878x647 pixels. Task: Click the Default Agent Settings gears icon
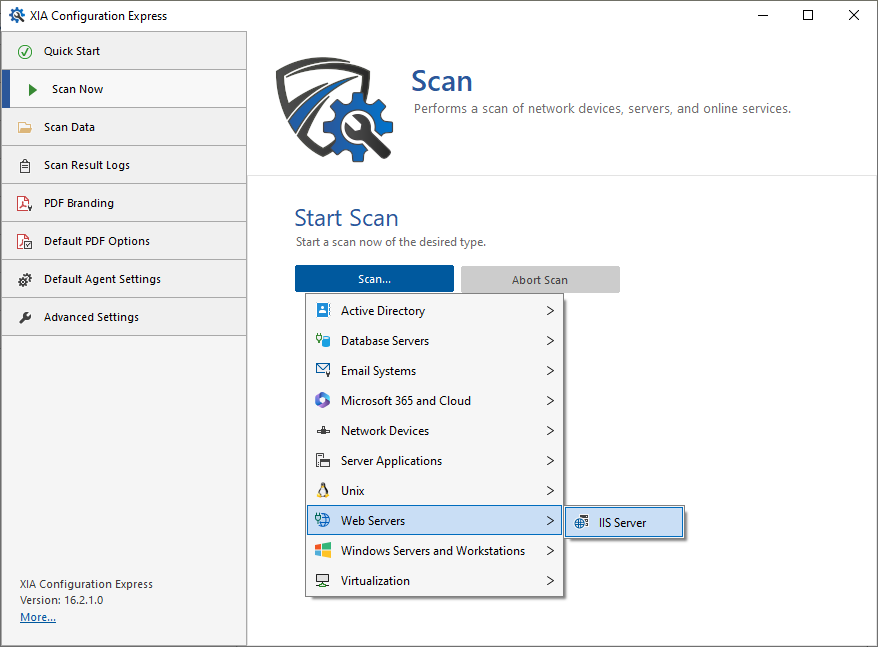tap(25, 280)
